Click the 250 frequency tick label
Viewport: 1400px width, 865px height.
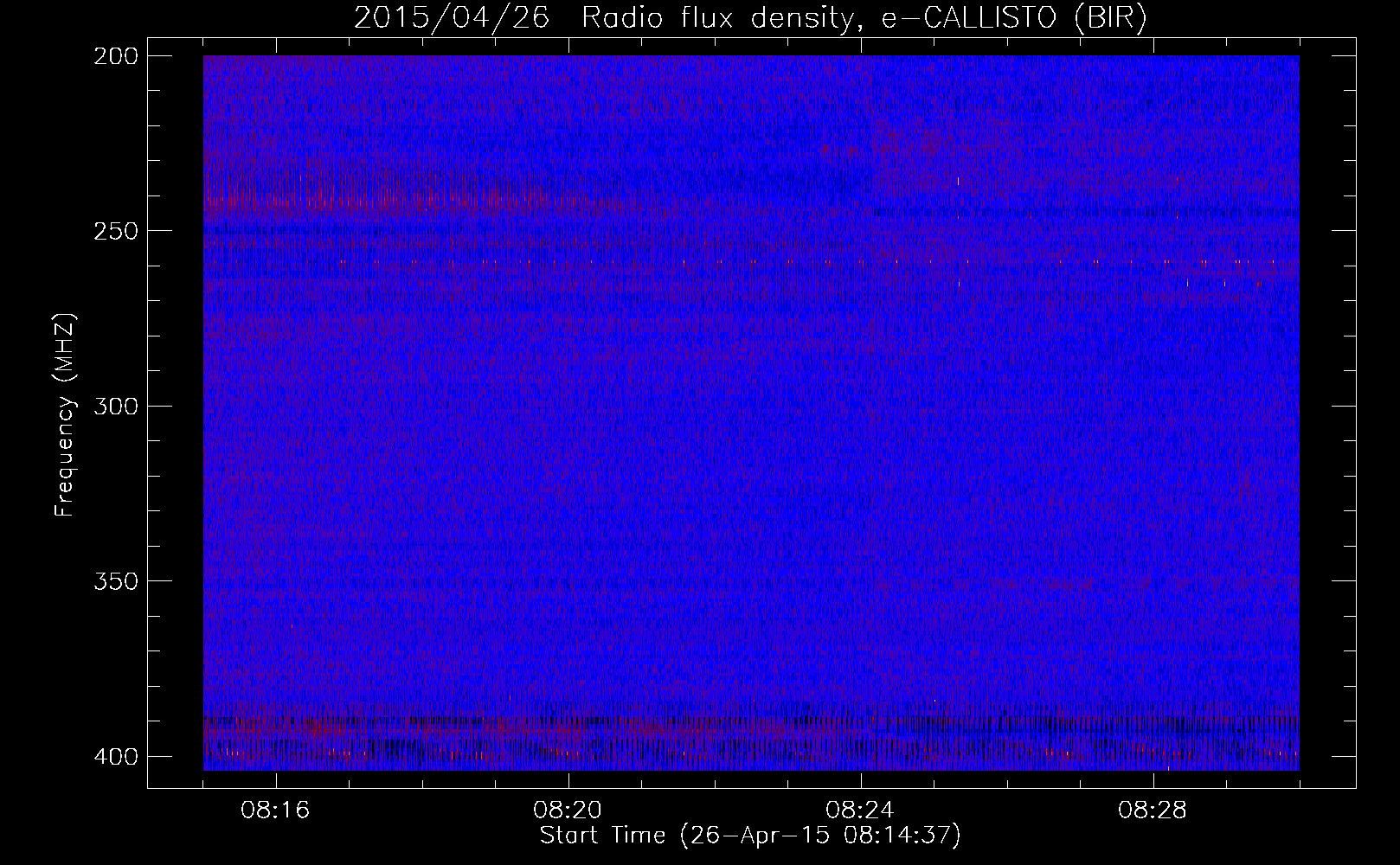(114, 230)
